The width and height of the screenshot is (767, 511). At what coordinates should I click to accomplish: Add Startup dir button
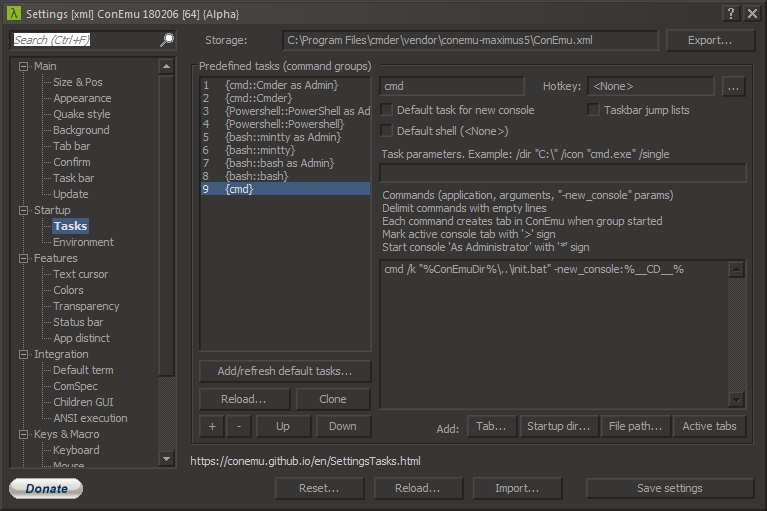tap(558, 426)
